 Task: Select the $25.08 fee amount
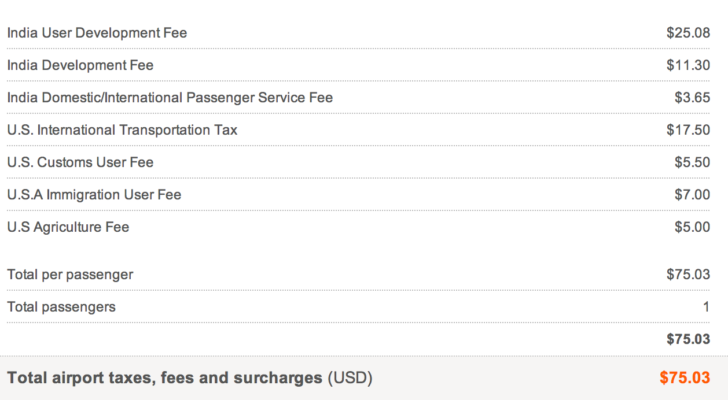click(x=688, y=33)
